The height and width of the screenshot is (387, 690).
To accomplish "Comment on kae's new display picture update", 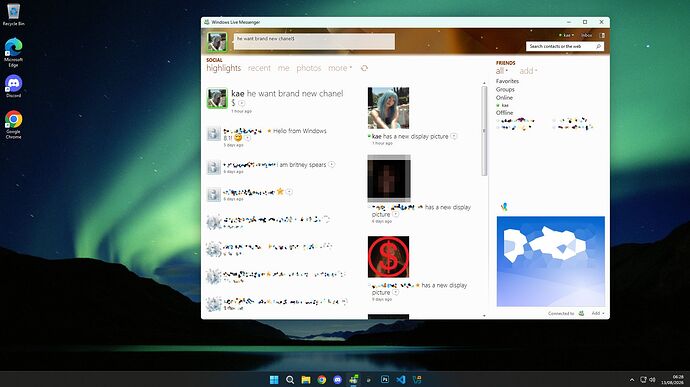I will click(x=454, y=136).
